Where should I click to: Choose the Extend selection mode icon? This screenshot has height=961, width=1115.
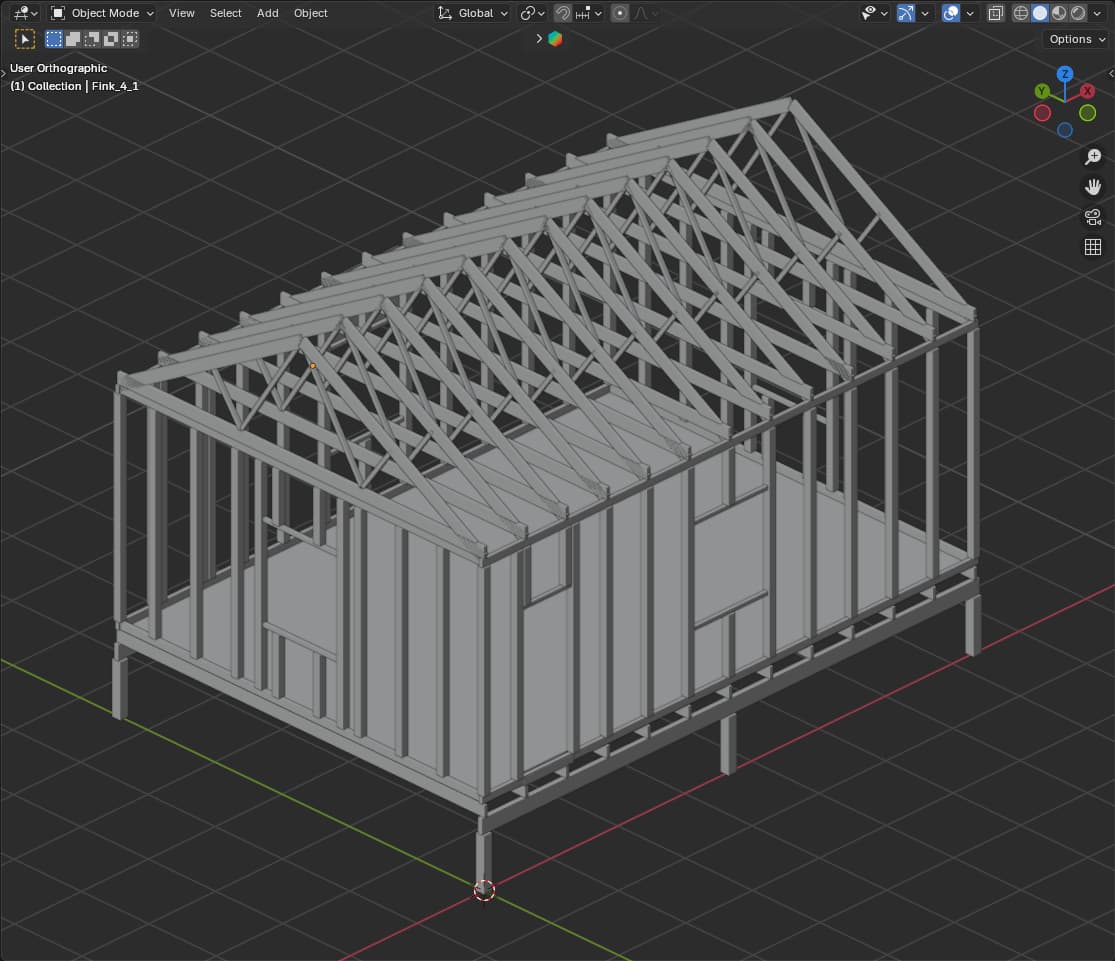point(73,39)
